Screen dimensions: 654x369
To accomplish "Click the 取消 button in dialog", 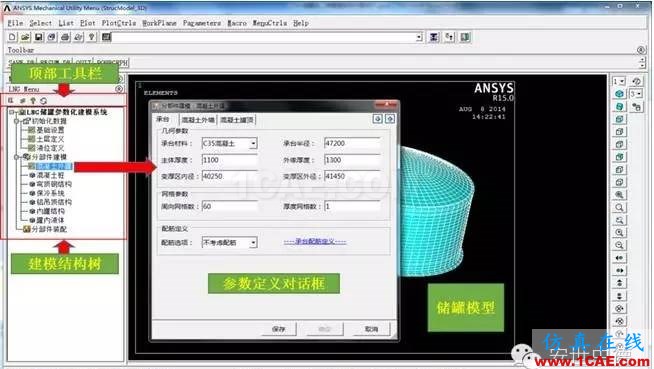I will pyautogui.click(x=371, y=329).
